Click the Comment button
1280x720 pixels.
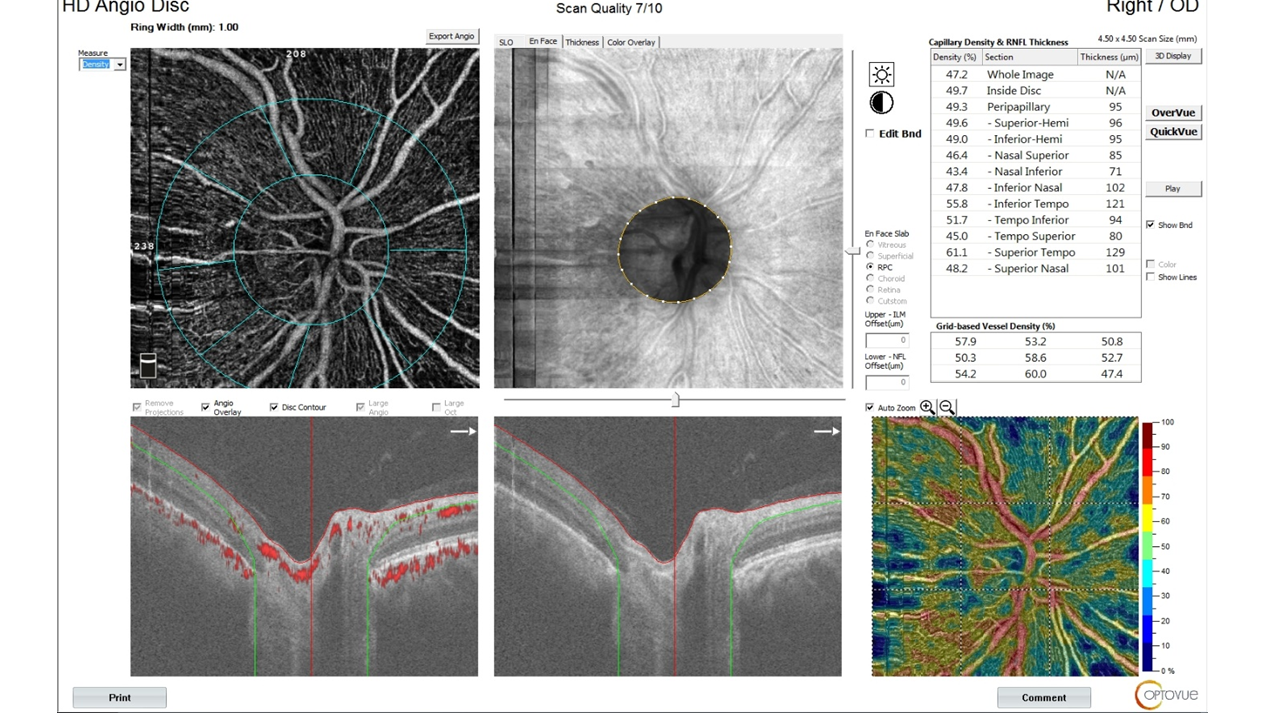pyautogui.click(x=1044, y=697)
